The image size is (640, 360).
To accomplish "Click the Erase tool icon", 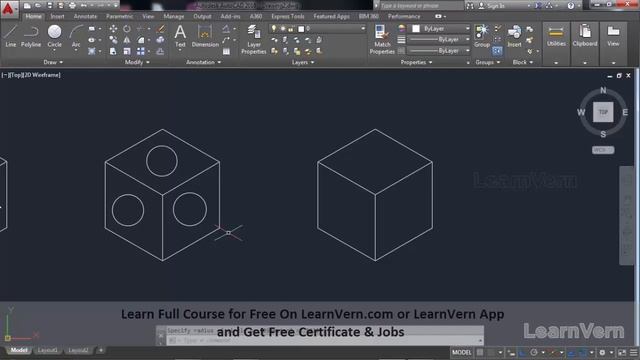I will (161, 29).
